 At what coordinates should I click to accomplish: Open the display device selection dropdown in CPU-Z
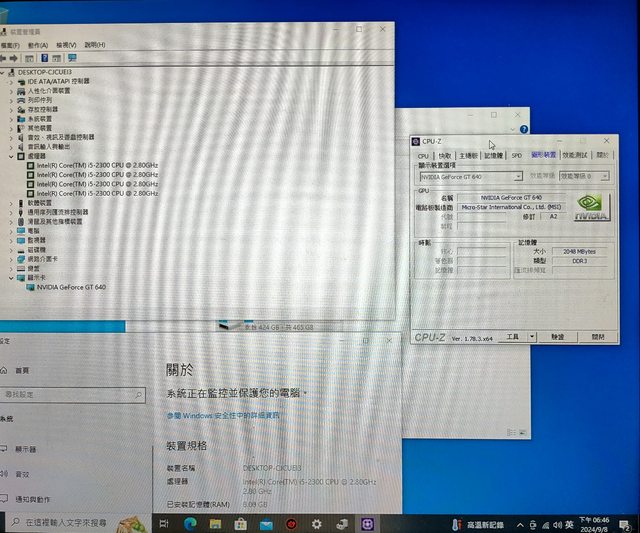[520, 176]
